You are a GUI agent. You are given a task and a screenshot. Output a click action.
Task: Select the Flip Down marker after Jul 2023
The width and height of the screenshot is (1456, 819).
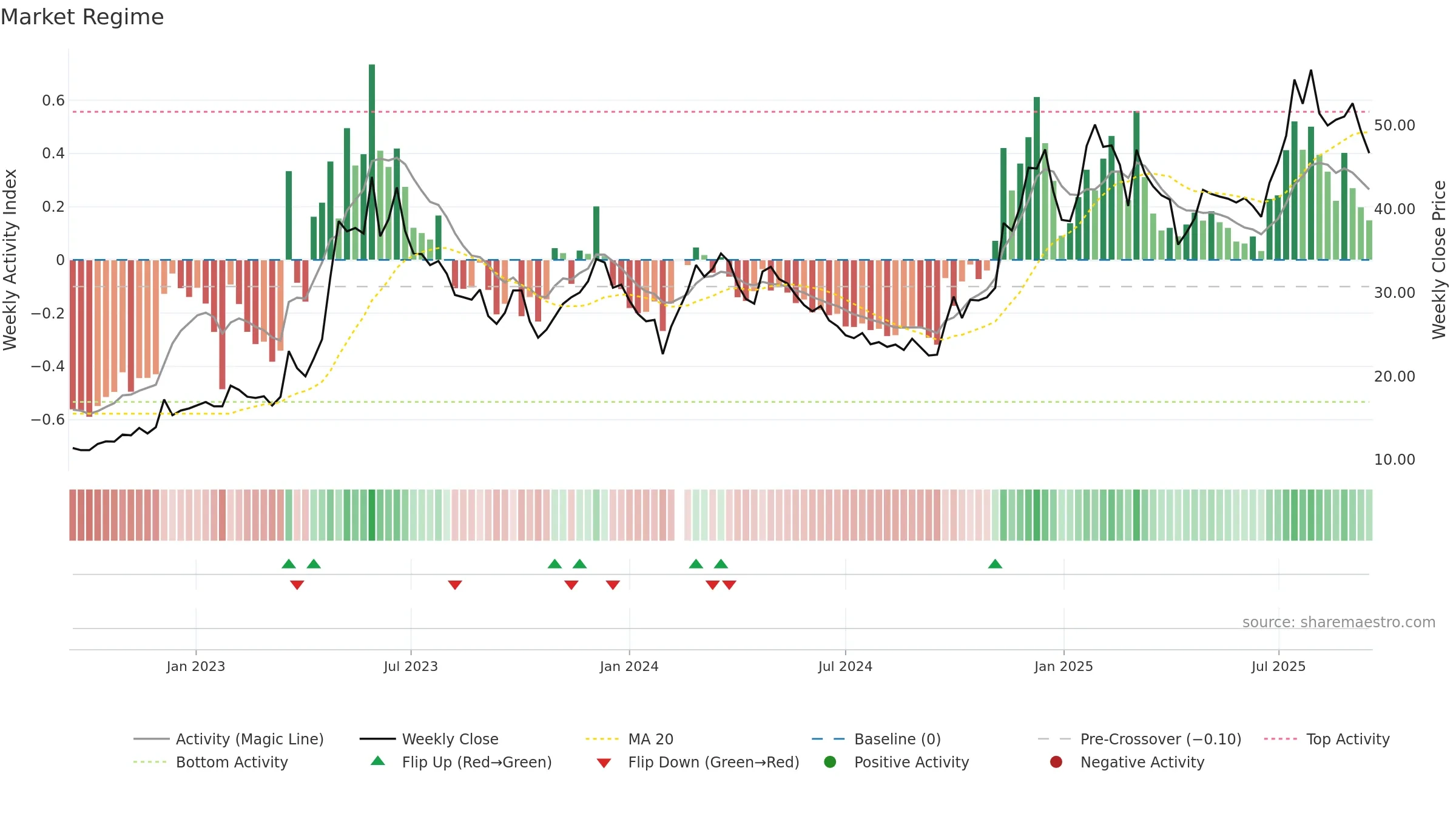pyautogui.click(x=455, y=585)
